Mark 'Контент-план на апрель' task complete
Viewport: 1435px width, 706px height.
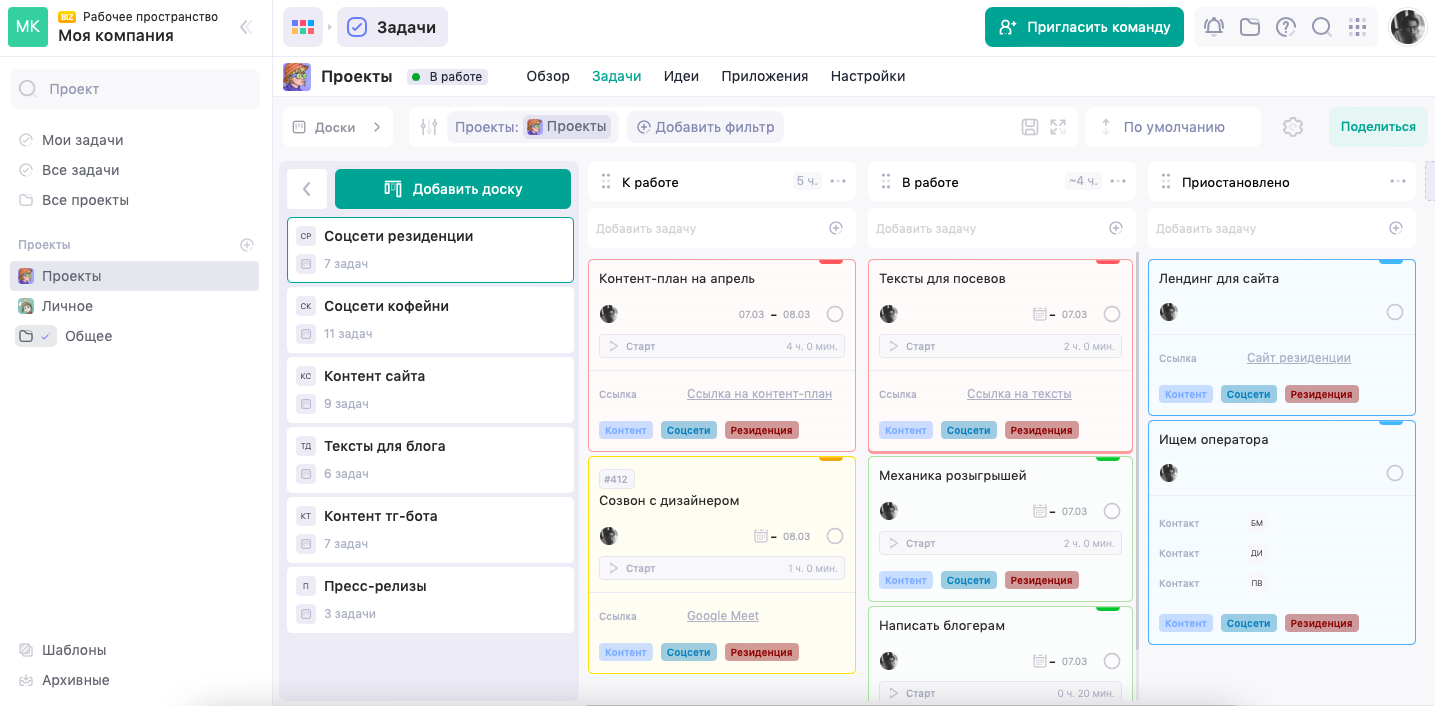point(835,314)
